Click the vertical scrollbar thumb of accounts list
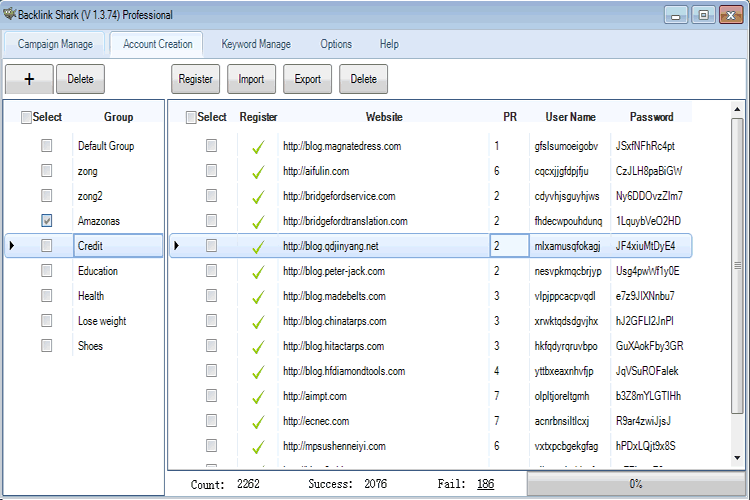 click(737, 266)
